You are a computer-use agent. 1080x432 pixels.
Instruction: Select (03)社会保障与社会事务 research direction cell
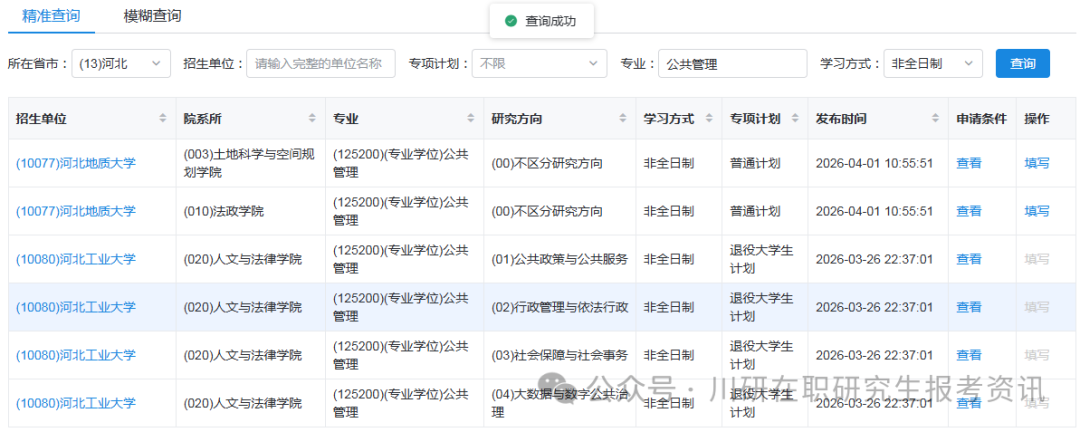pyautogui.click(x=559, y=355)
